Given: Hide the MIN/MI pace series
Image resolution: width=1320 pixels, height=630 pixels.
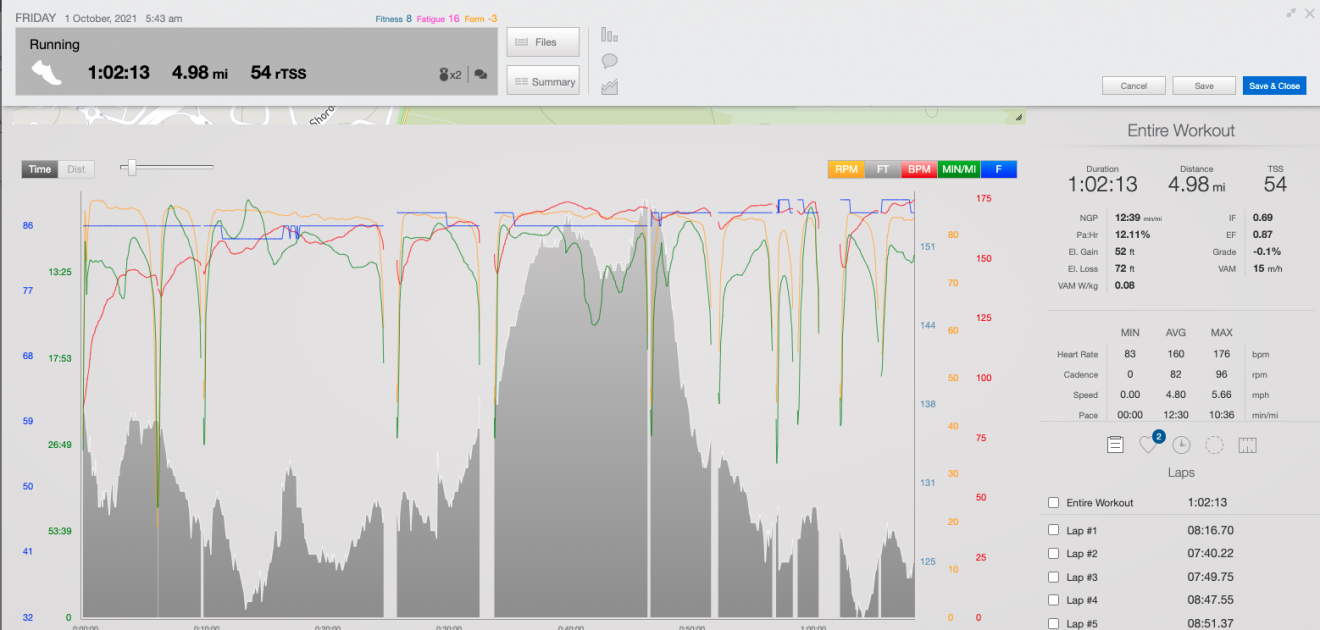Looking at the screenshot, I should [x=959, y=170].
